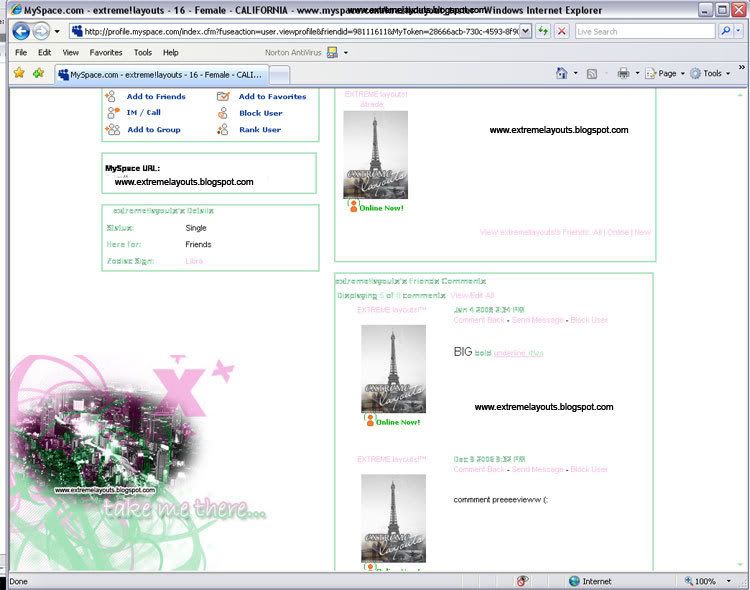
Task: Expand the Norton AntiVirus dropdown arrow
Action: [346, 53]
